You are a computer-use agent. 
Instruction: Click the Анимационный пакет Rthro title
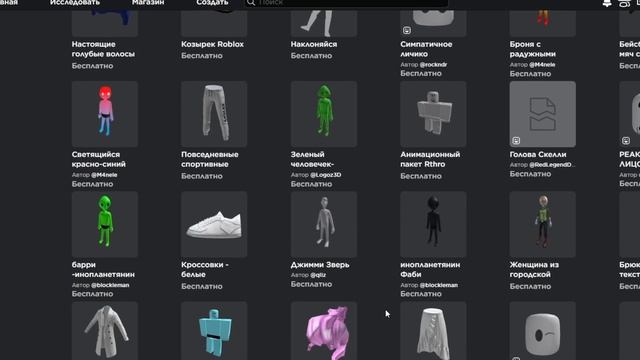(x=430, y=159)
